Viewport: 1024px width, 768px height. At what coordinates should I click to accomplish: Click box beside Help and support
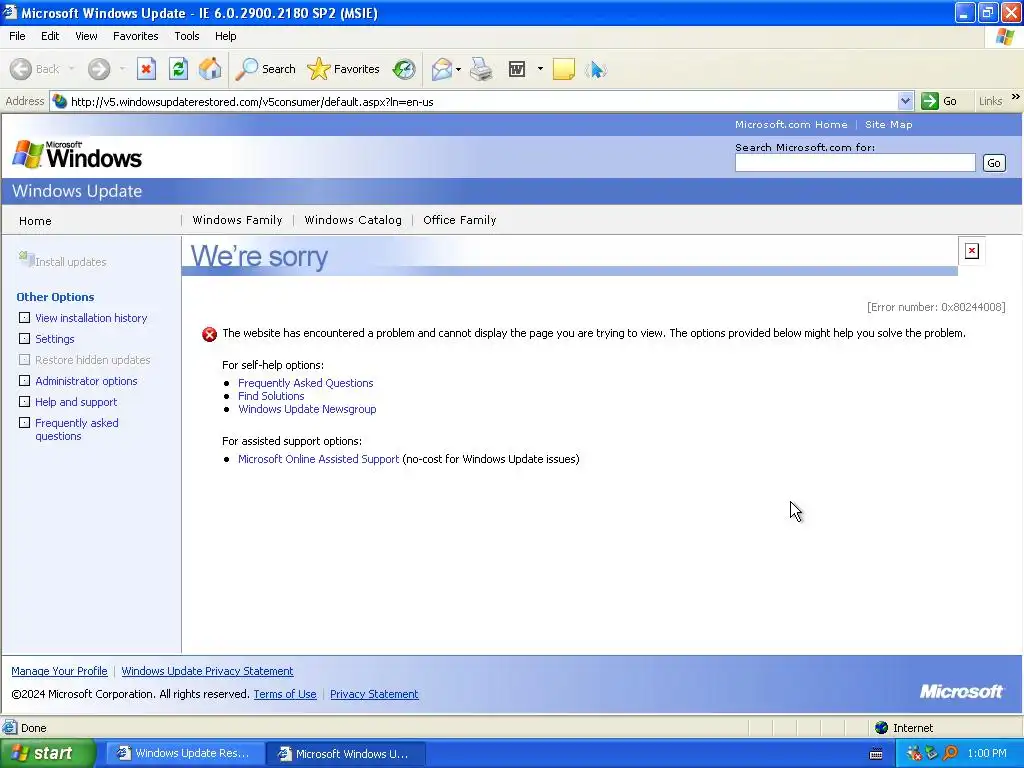[x=24, y=402]
